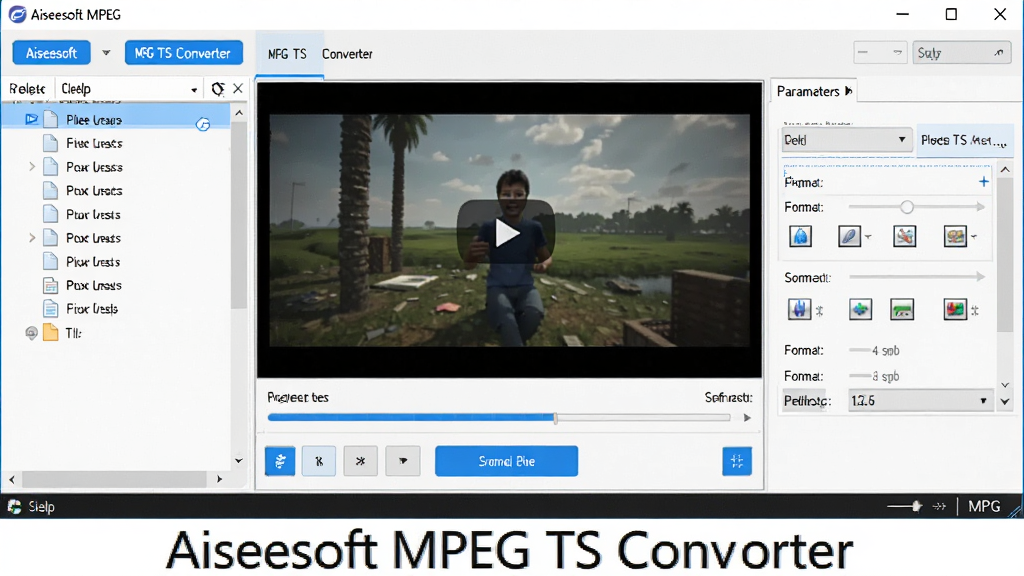Click the green landscape Somedt icon
Viewport: 1024px width, 576px height.
(902, 310)
